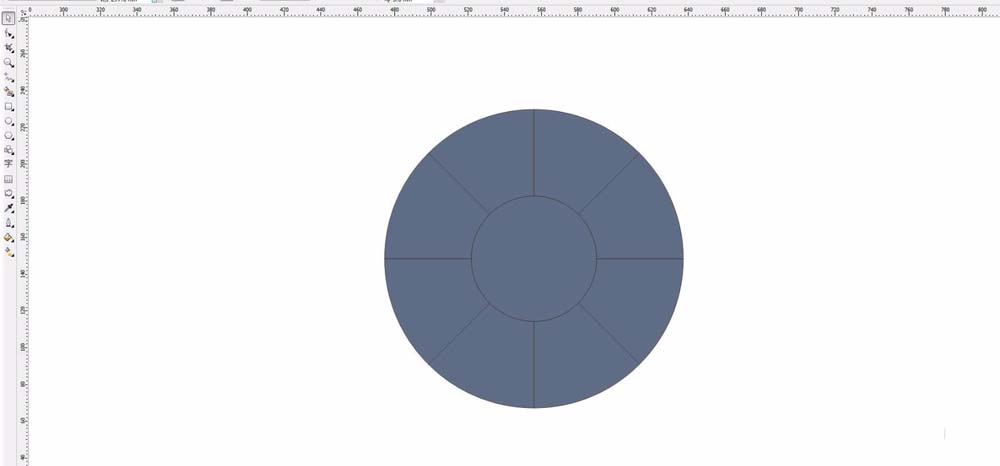
Task: Select the Smart Fill tool
Action: coord(9,92)
